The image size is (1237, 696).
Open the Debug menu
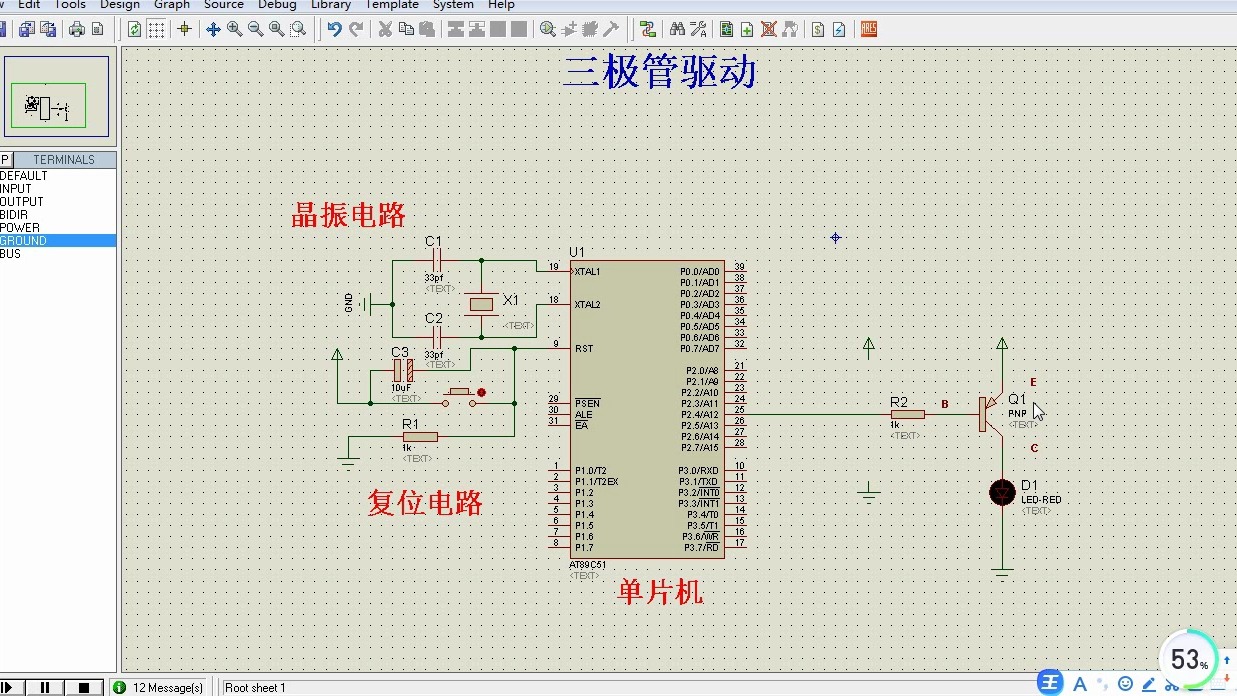click(277, 5)
